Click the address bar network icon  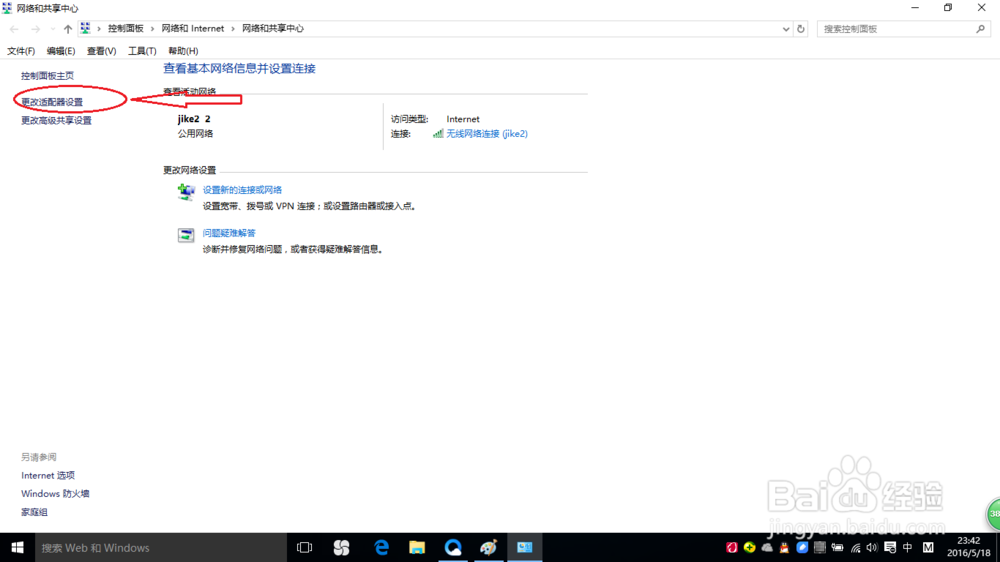85,28
